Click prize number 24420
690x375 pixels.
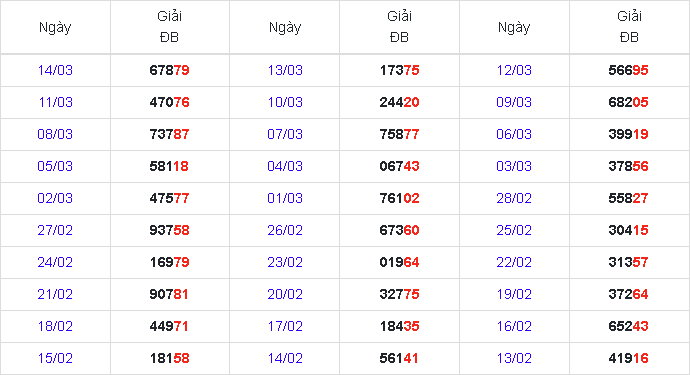point(400,102)
